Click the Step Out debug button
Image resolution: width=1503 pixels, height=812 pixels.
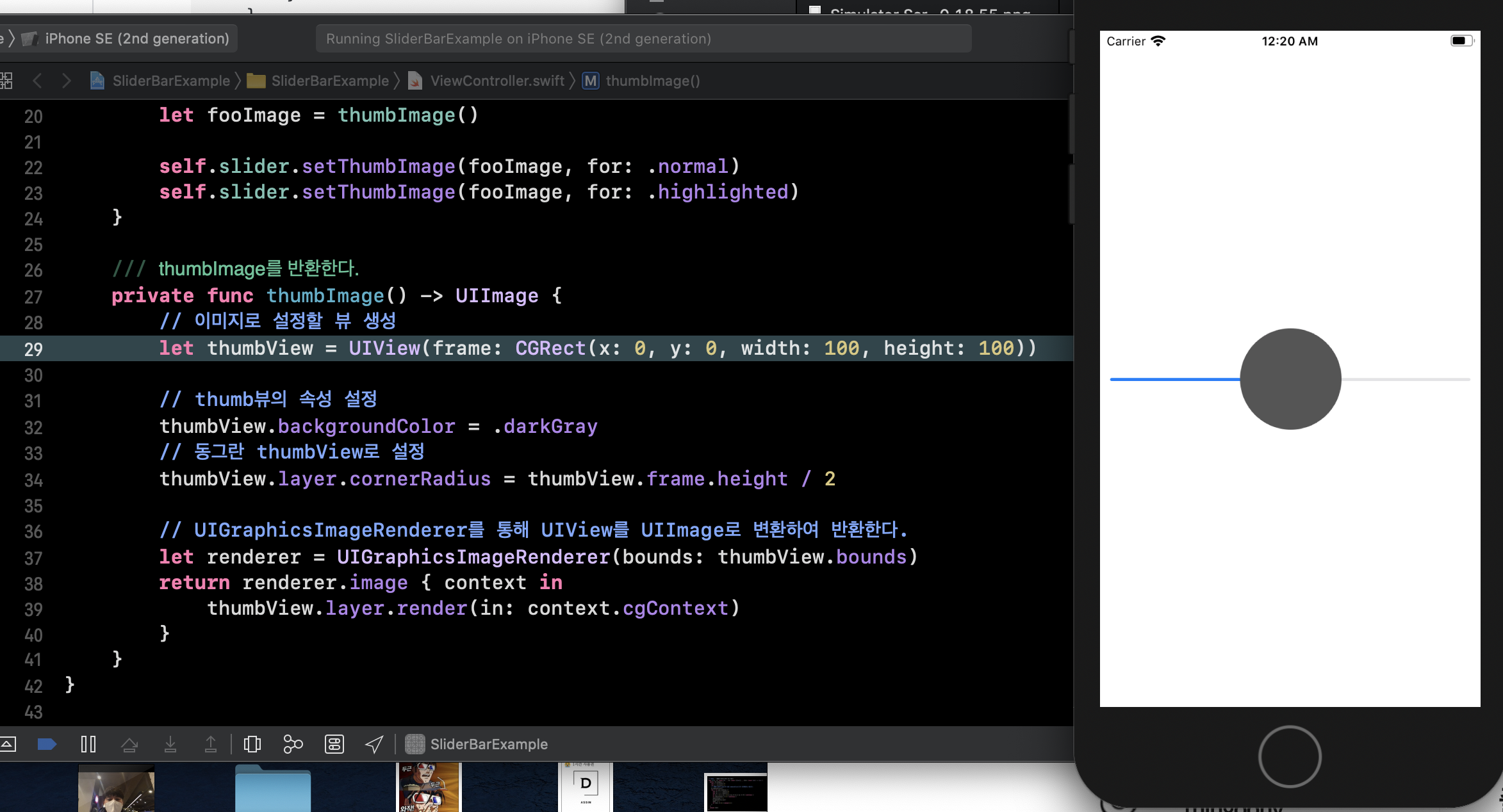pos(210,744)
